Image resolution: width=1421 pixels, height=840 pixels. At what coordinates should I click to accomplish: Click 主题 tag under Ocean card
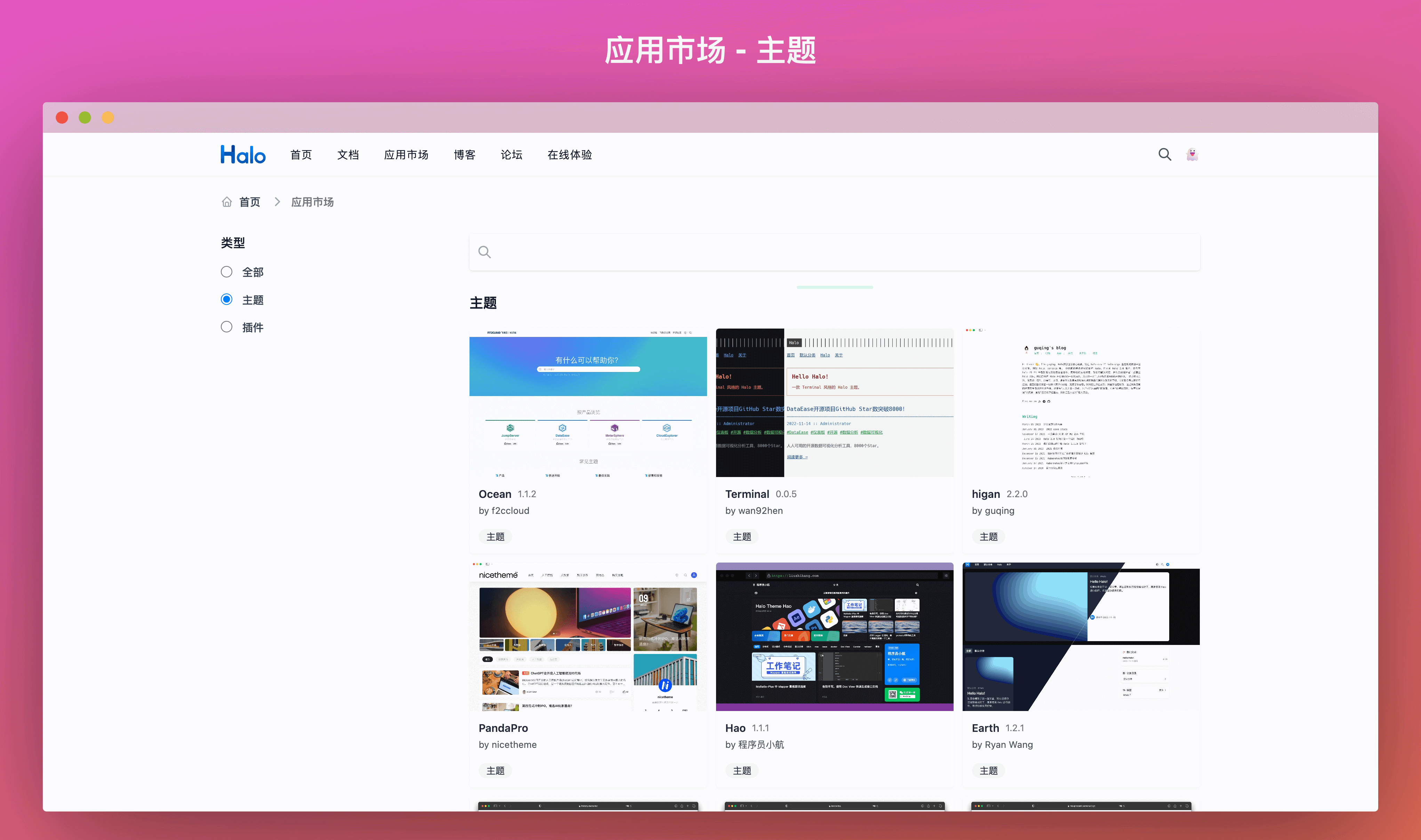click(x=495, y=536)
